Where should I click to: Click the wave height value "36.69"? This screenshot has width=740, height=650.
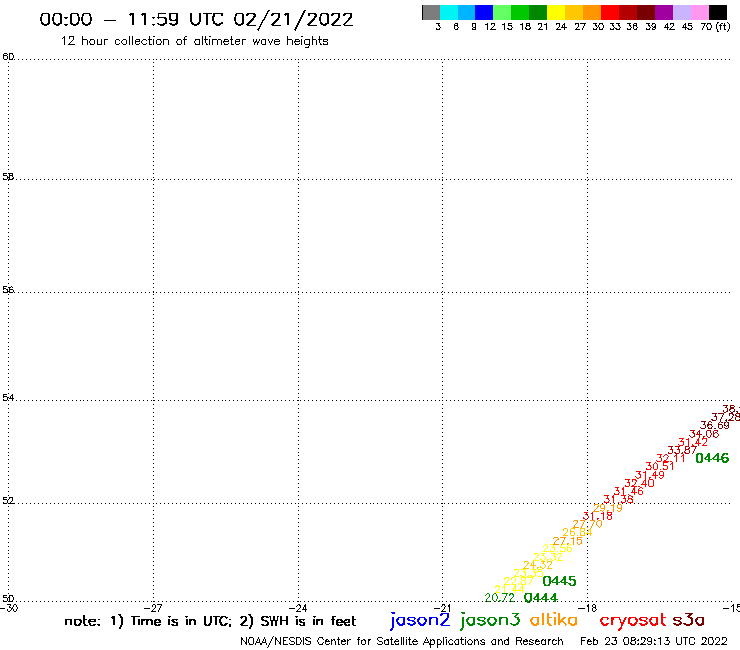click(715, 425)
